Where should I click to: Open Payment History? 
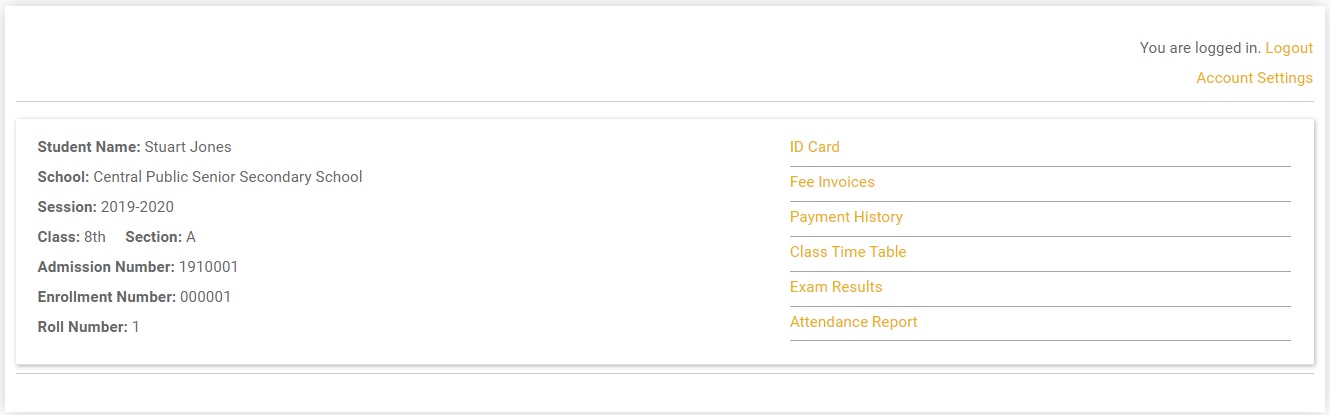846,217
